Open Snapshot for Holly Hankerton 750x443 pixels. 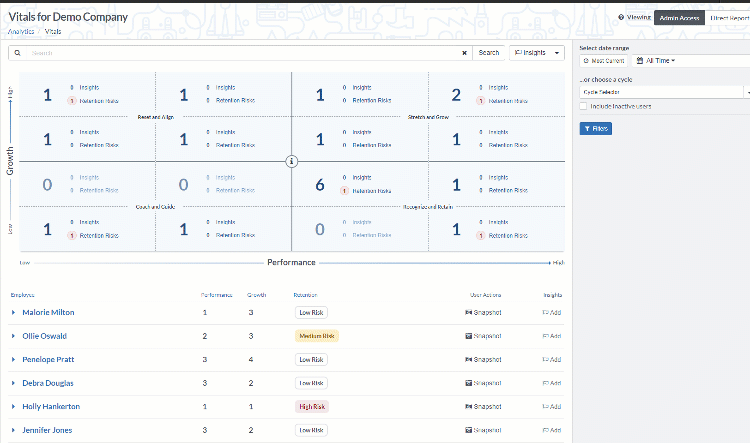click(483, 407)
